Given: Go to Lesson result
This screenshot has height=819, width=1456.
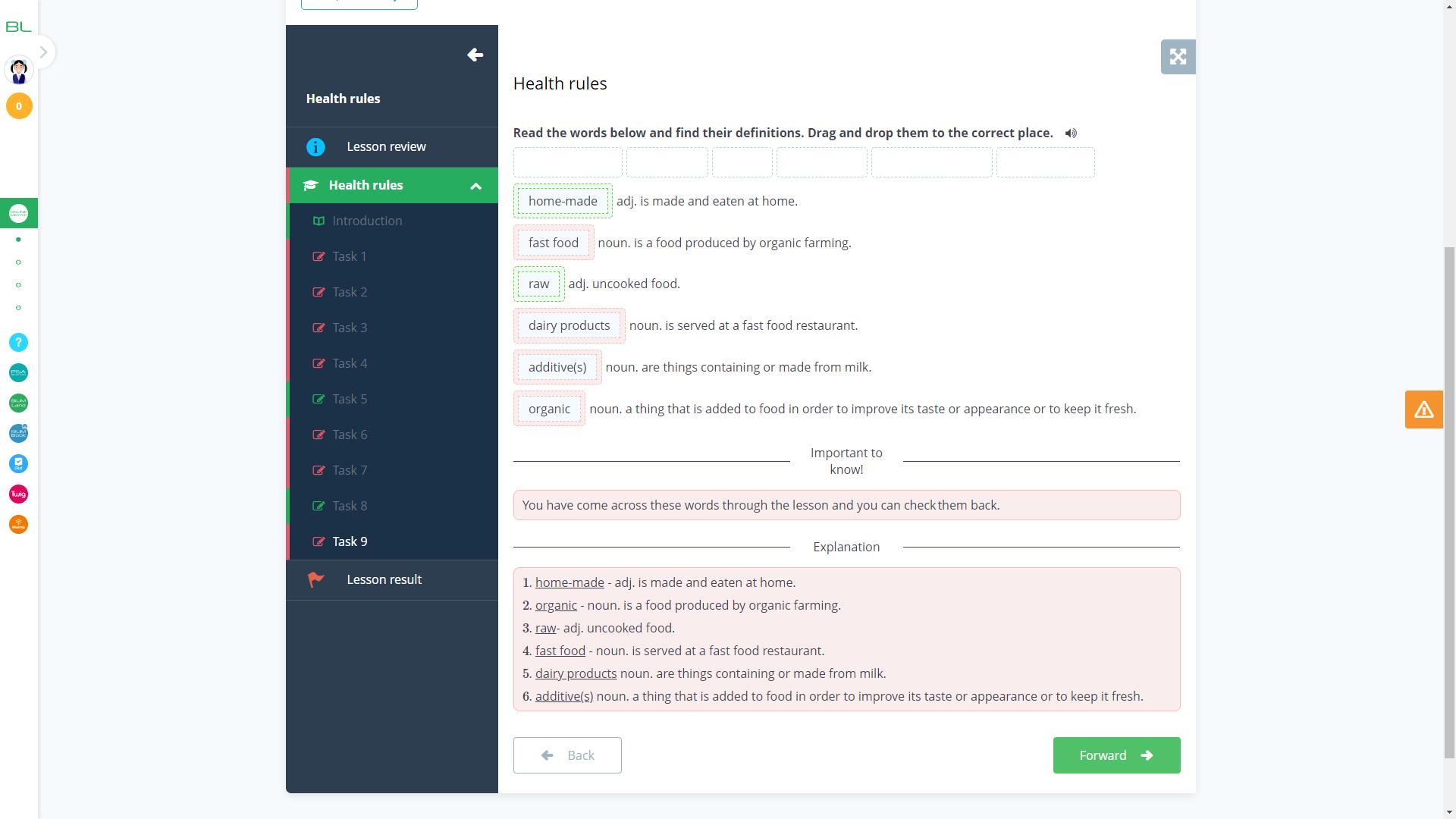Looking at the screenshot, I should pyautogui.click(x=384, y=580).
